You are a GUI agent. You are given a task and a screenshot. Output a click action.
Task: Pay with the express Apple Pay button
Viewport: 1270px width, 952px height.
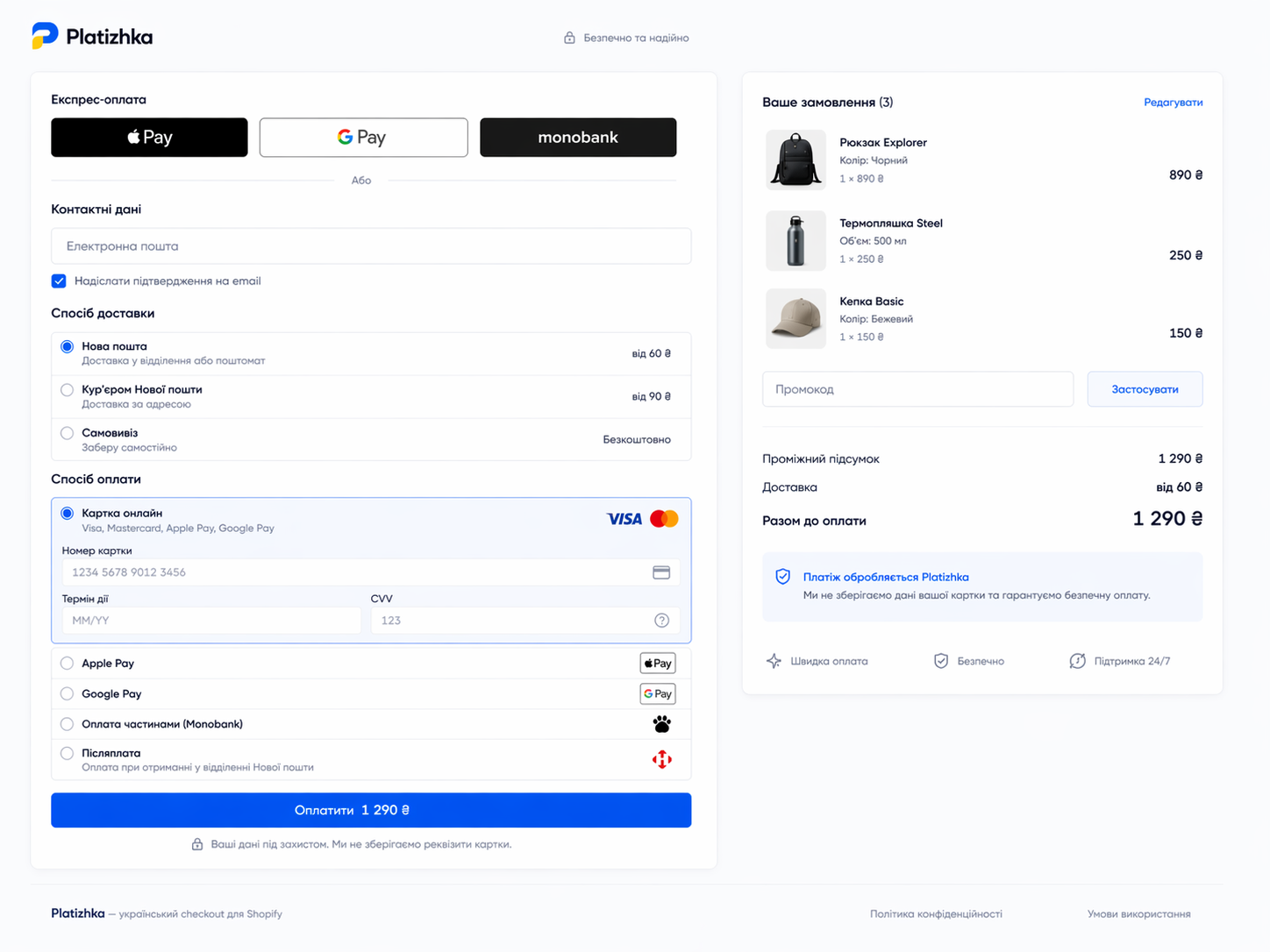149,138
